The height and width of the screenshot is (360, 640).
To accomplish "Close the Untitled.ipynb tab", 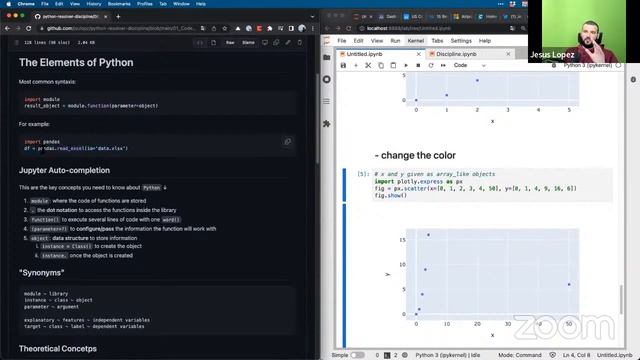I will pyautogui.click(x=418, y=54).
